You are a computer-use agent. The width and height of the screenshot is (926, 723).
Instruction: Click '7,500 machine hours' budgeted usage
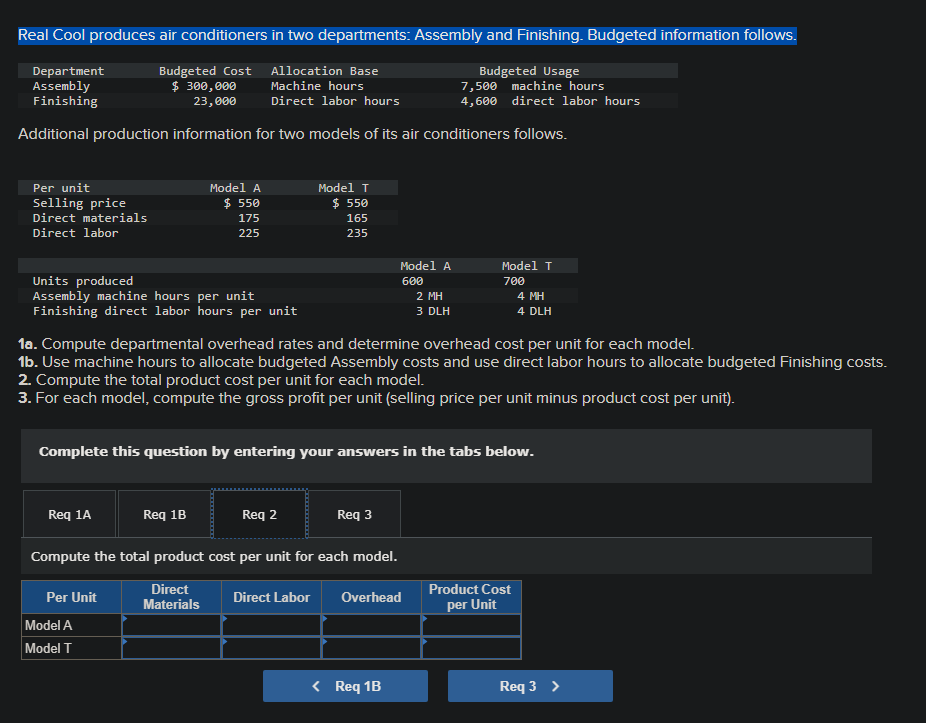point(533,86)
